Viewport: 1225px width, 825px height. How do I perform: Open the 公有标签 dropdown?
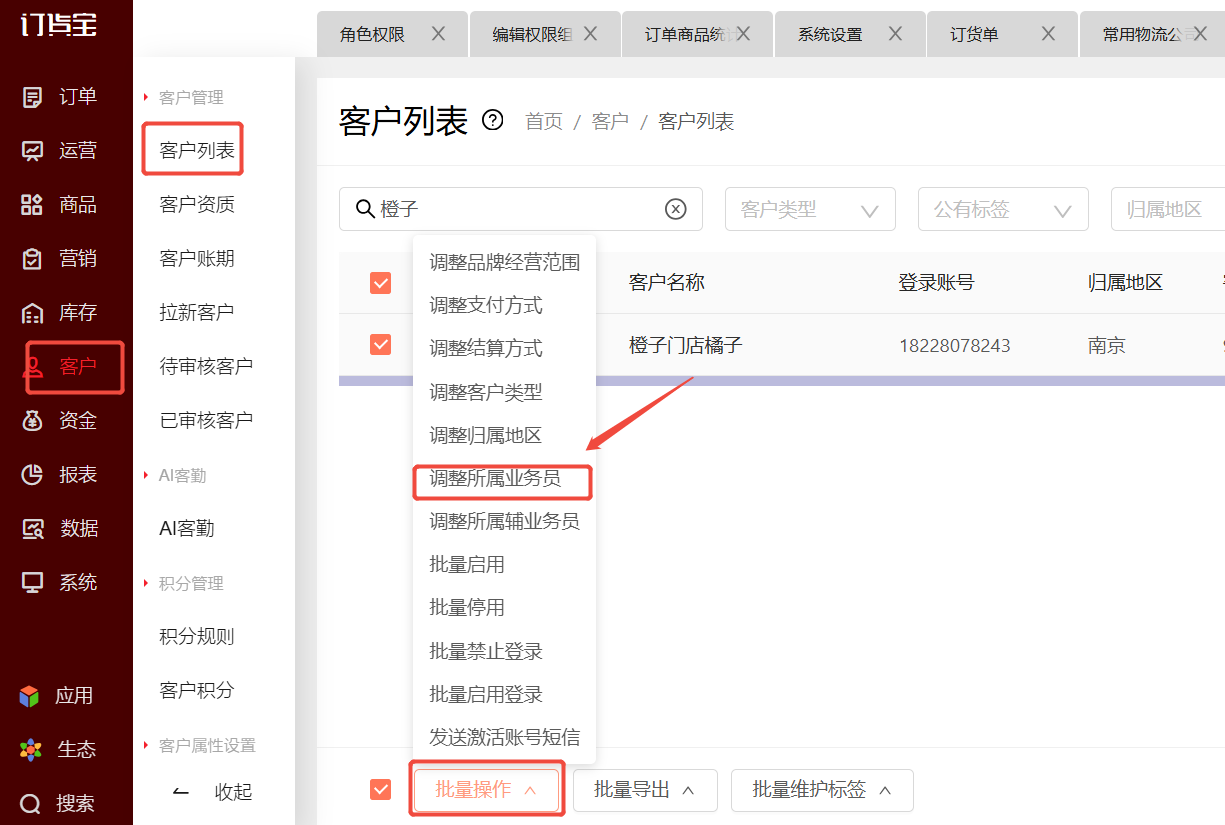point(1003,209)
